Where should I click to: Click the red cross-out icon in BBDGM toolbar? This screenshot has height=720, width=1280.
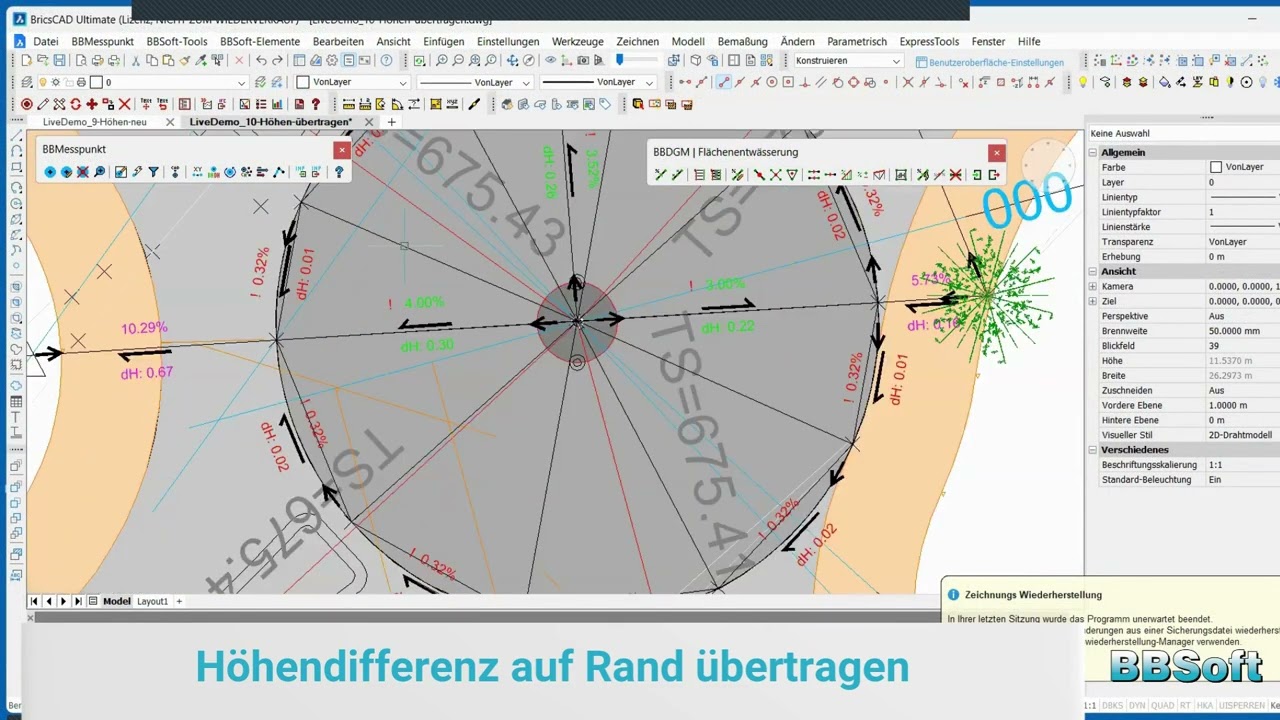955,175
